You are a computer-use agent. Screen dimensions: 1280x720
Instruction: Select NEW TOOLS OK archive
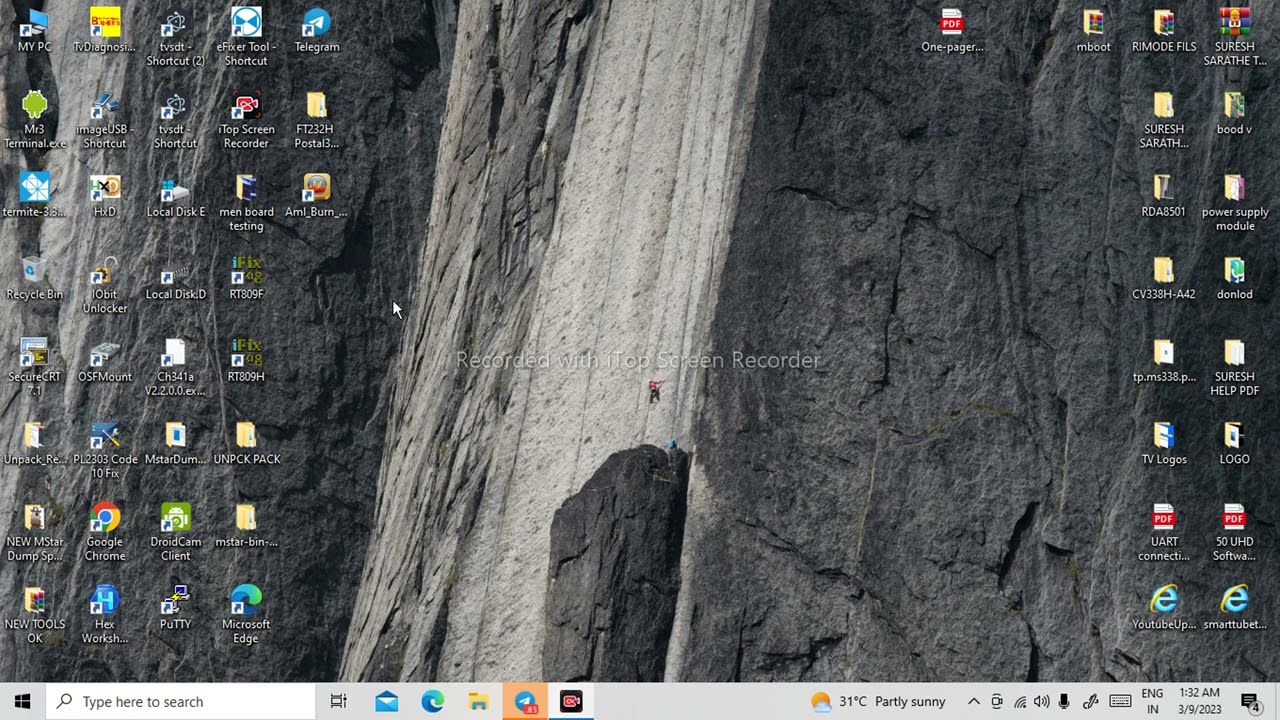click(34, 615)
